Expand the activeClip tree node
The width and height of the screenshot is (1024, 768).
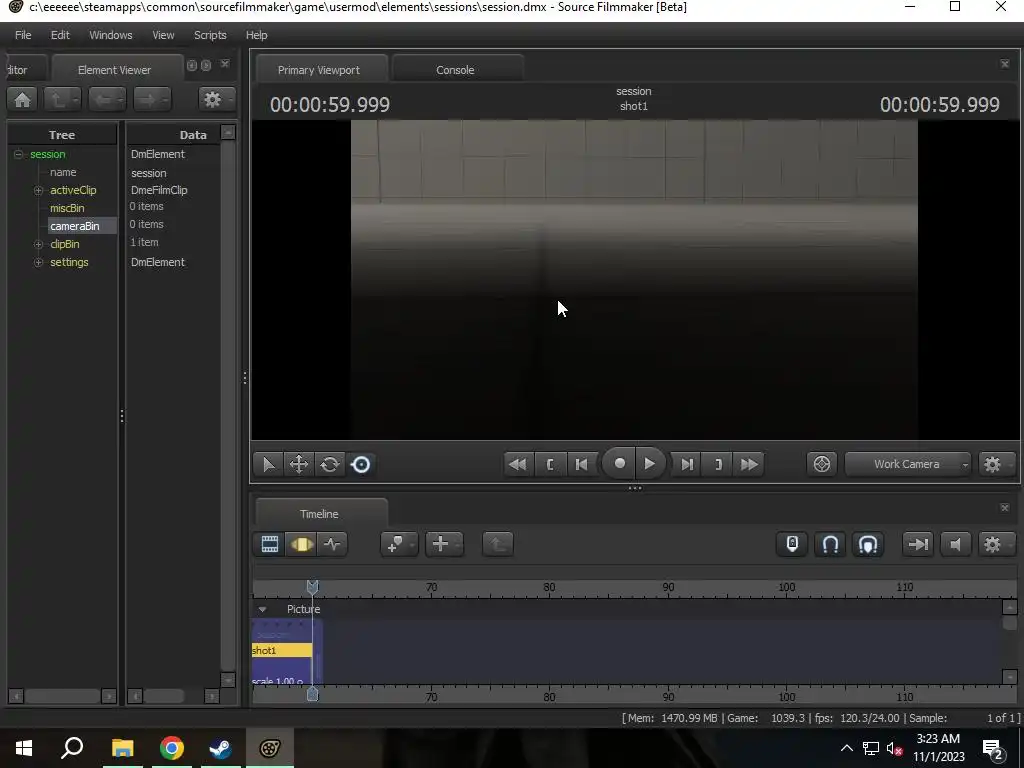(x=39, y=190)
